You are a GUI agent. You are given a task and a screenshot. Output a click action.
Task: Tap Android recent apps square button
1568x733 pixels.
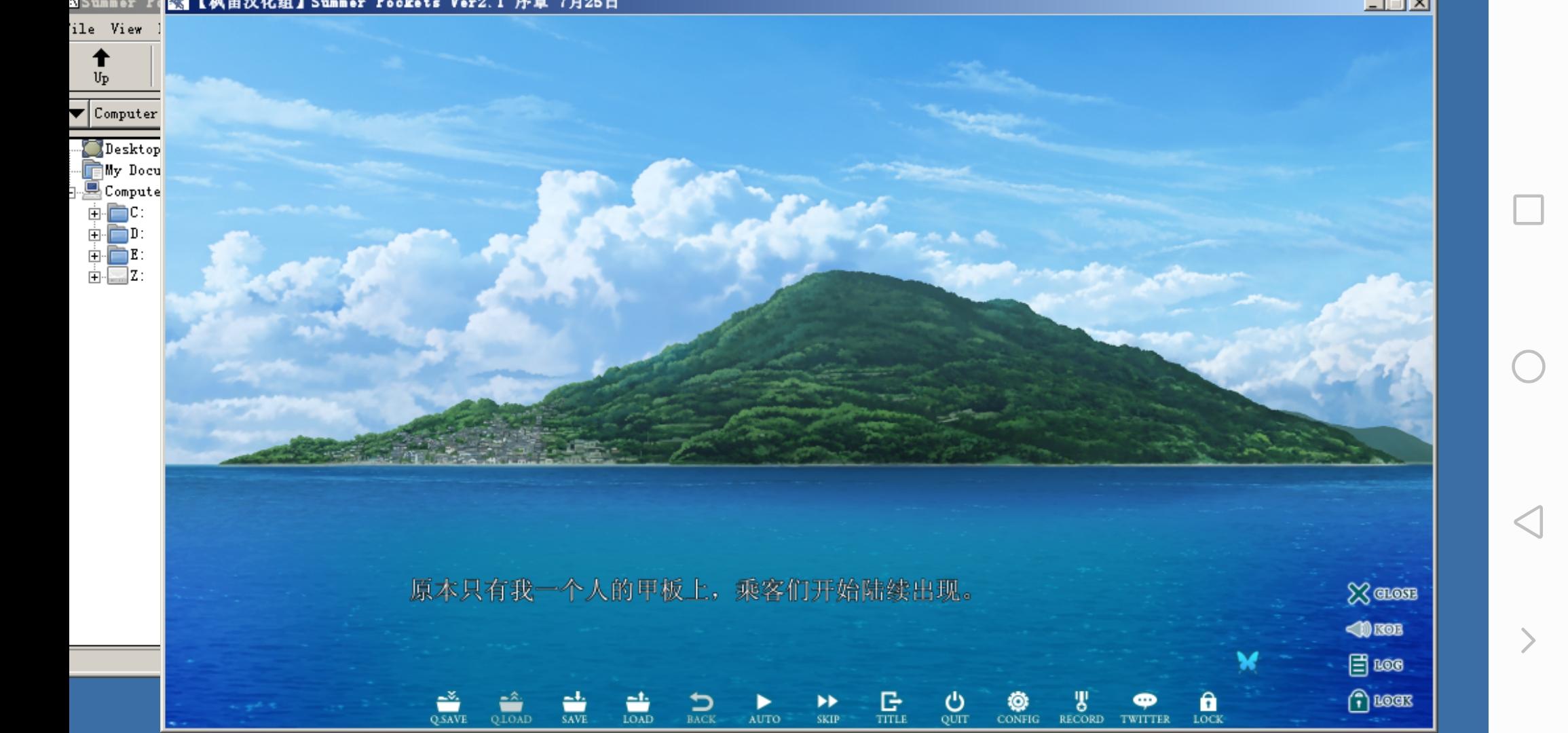click(1529, 210)
